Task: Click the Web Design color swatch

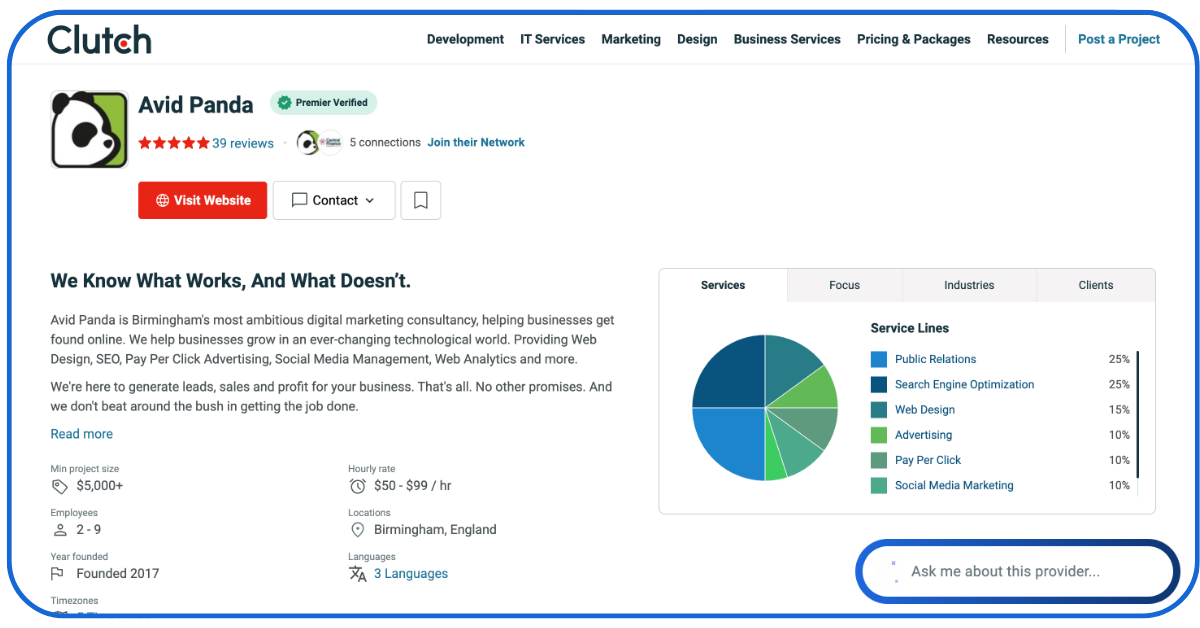Action: point(879,410)
